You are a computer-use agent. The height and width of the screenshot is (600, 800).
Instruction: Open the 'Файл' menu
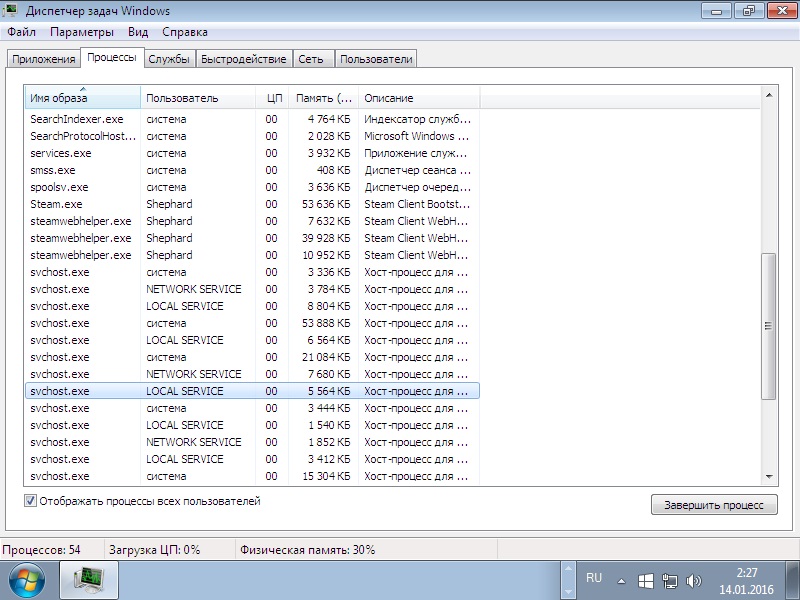pyautogui.click(x=21, y=32)
